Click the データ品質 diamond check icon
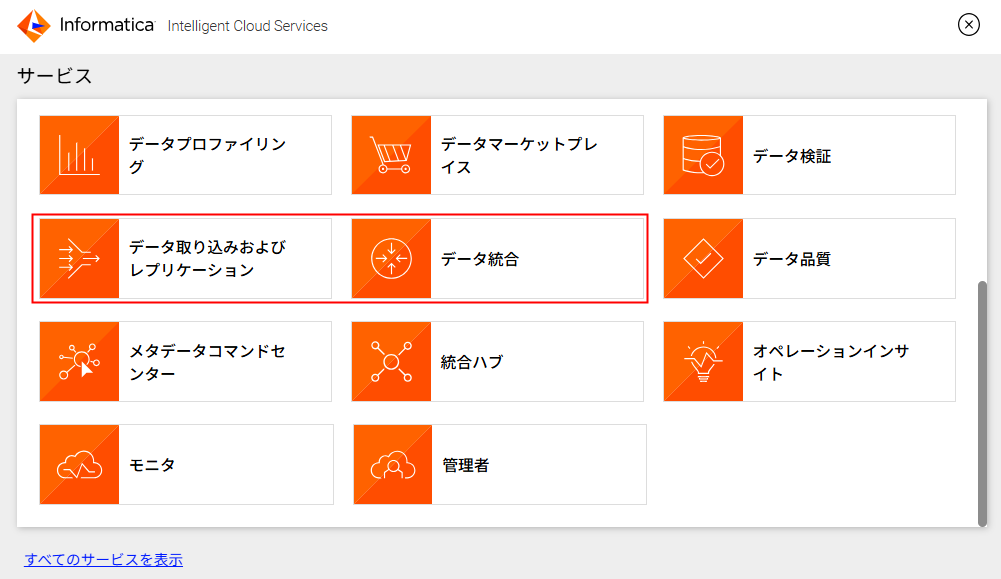Viewport: 1001px width, 579px height. click(x=703, y=259)
